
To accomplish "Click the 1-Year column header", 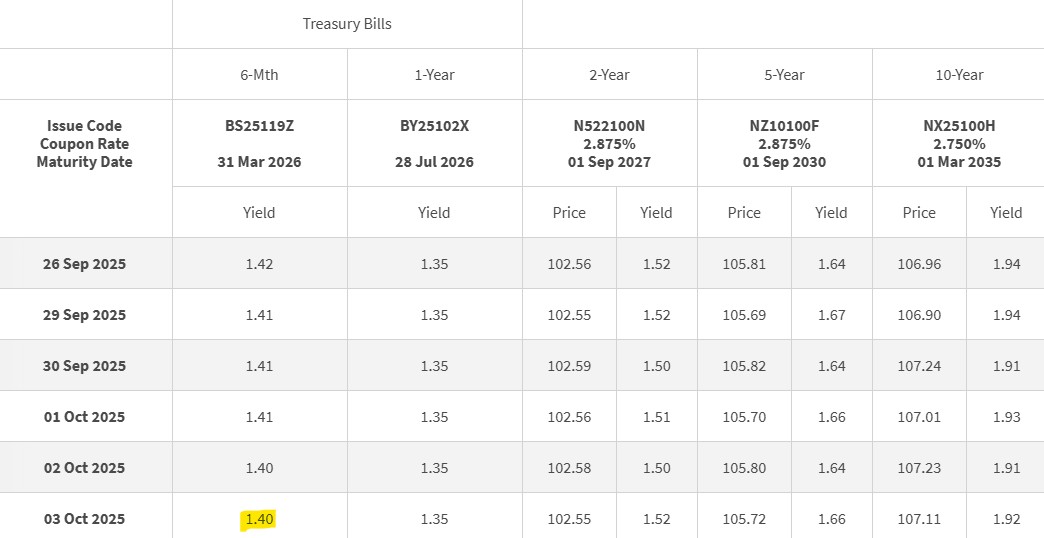I will 434,75.
